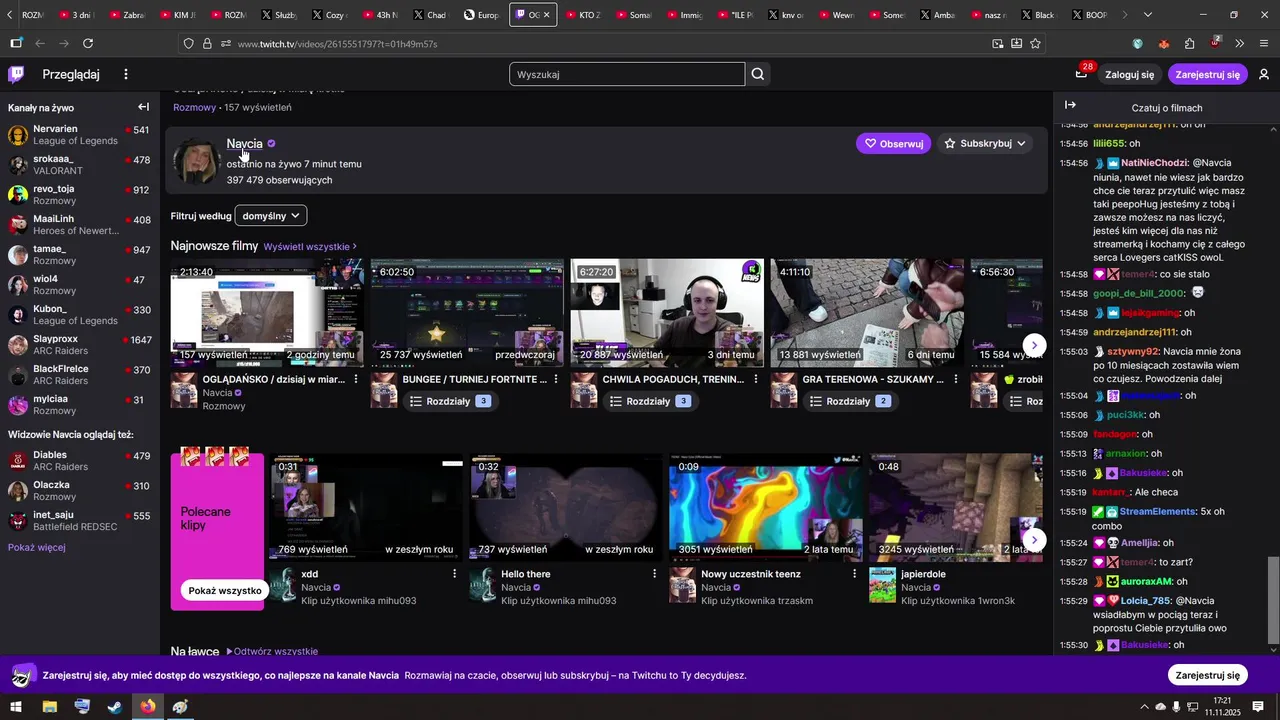
Task: Open options menu for CHWILA POGADUCH video
Action: pyautogui.click(x=756, y=380)
